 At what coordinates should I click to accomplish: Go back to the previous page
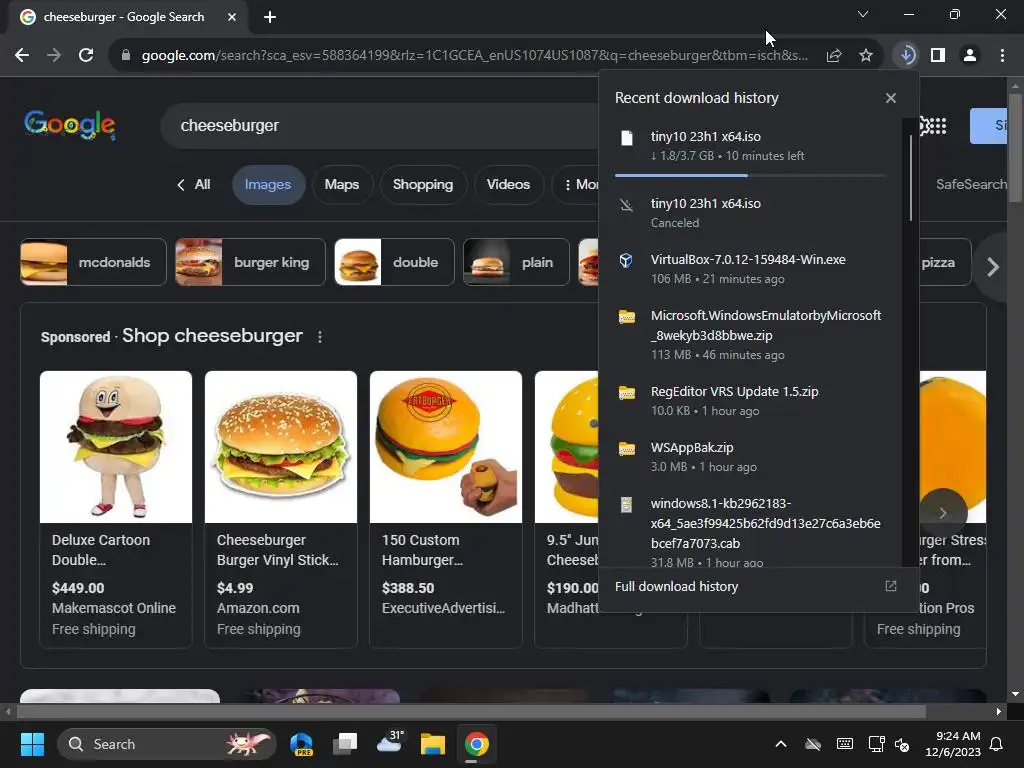[x=22, y=56]
